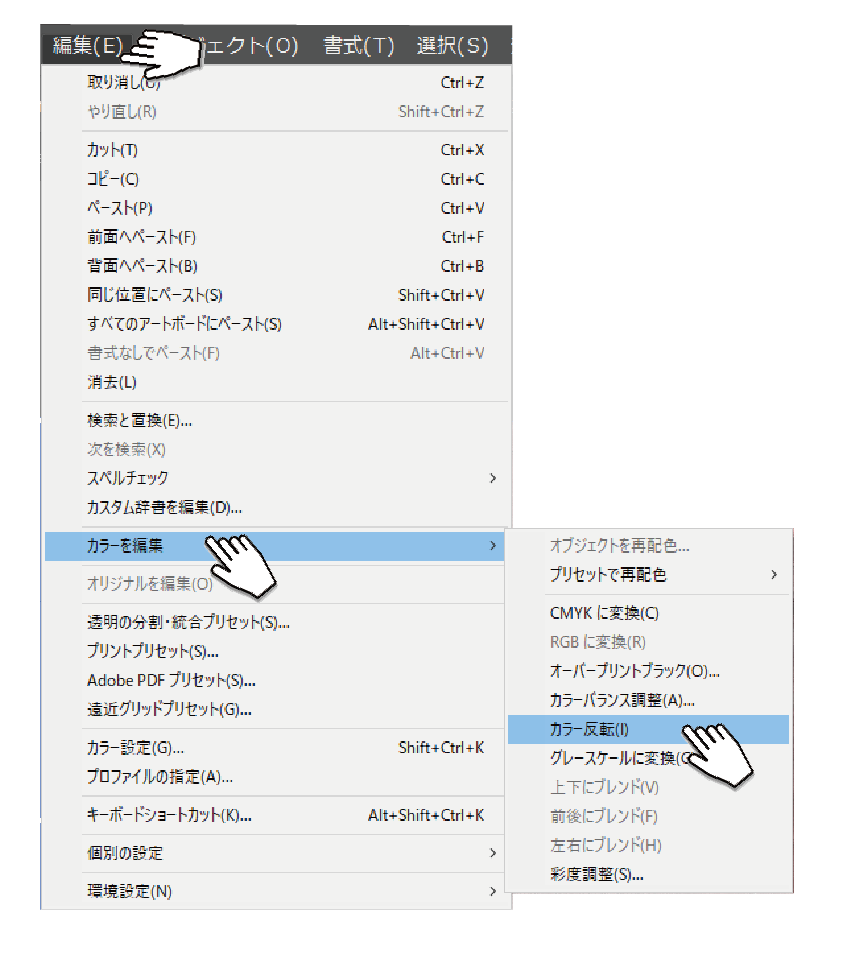The image size is (867, 954).
Task: Click すべてのアートボードにペースト(S)
Action: (184, 324)
